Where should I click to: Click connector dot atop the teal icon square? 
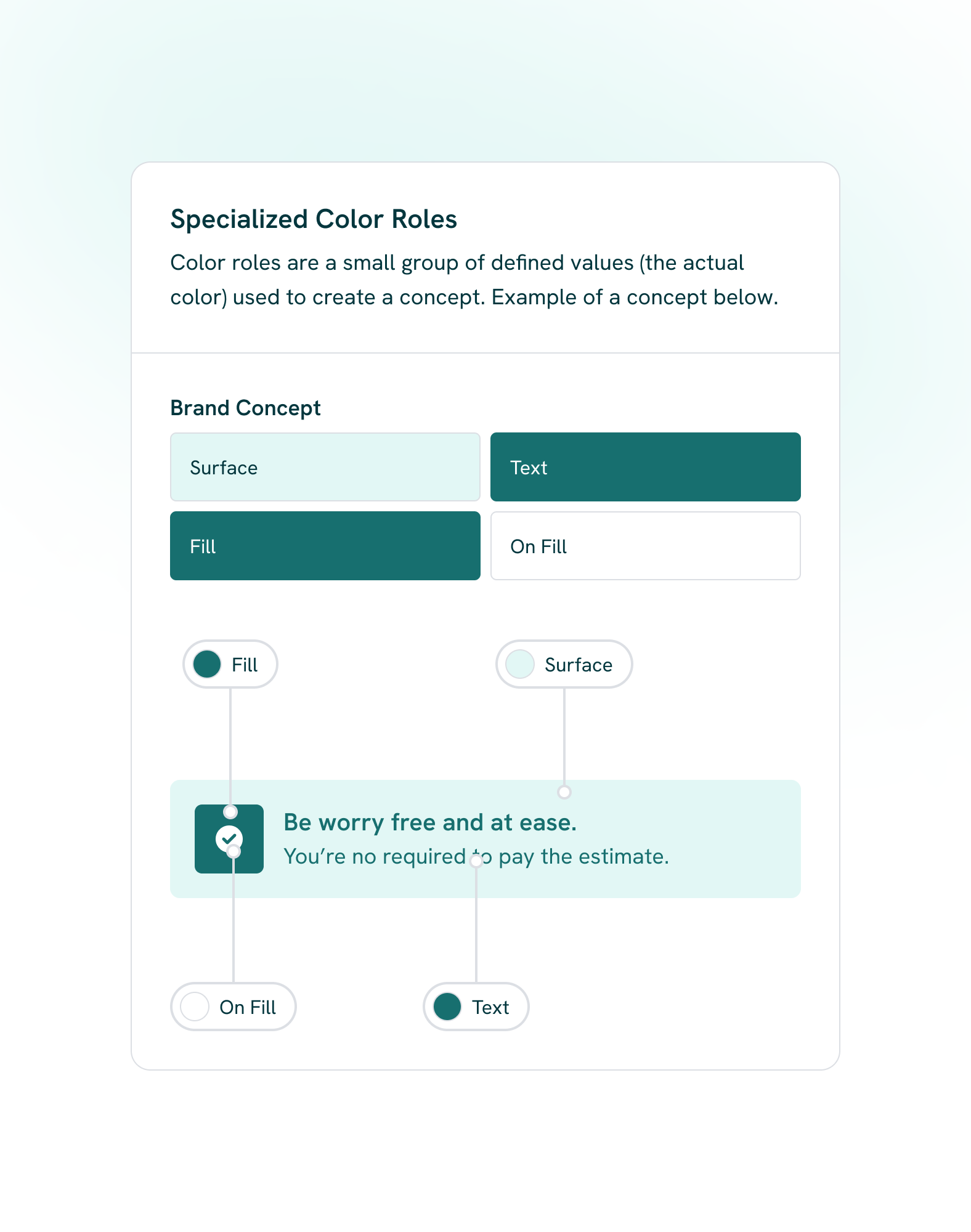tap(230, 811)
